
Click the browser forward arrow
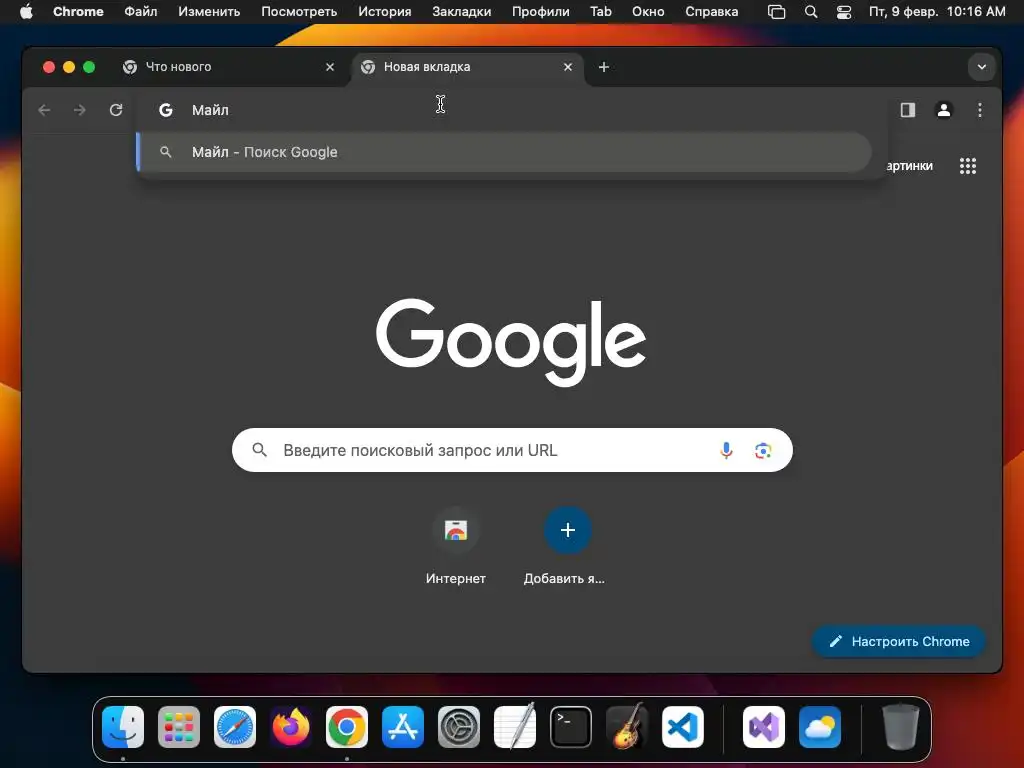(x=80, y=110)
